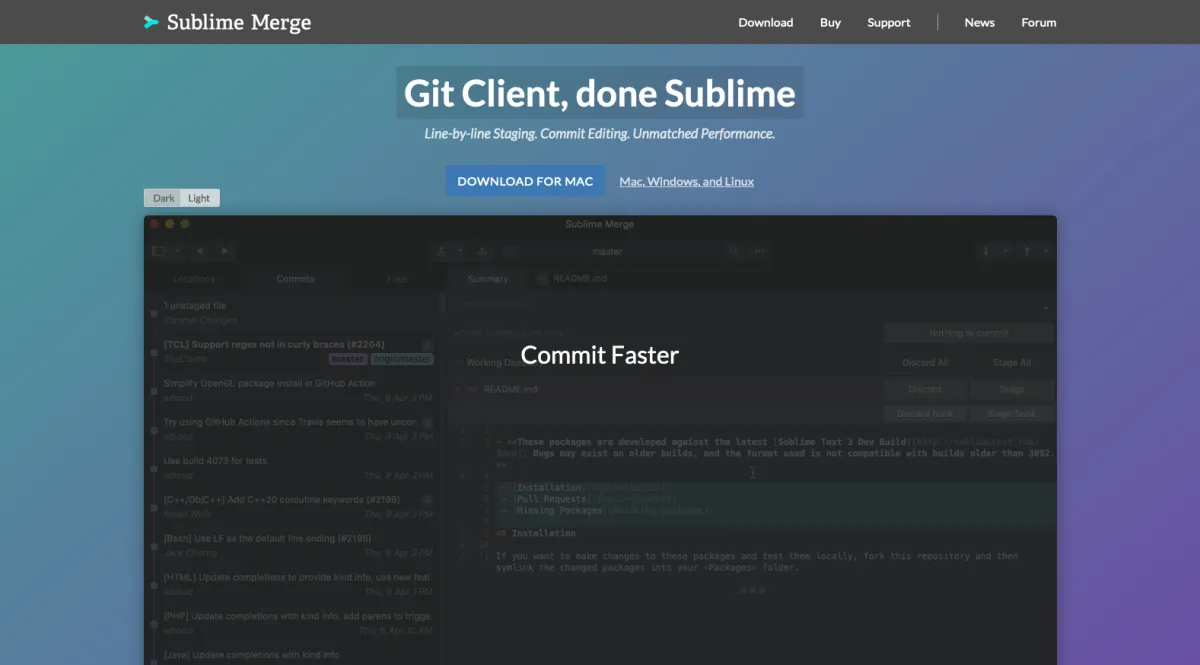Click the search magnifier icon in preview toolbar
Image resolution: width=1200 pixels, height=665 pixels.
[735, 251]
